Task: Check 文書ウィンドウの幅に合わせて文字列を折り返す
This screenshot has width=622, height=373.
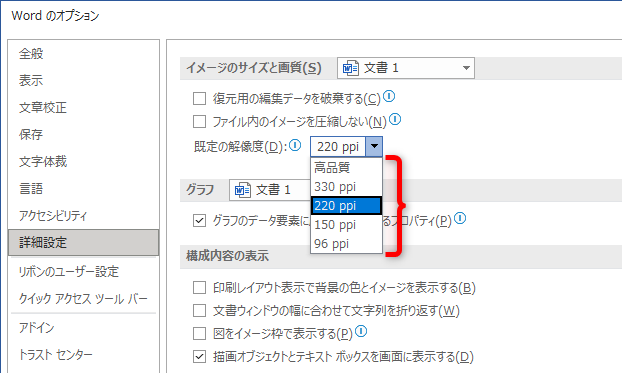Action: [199, 311]
